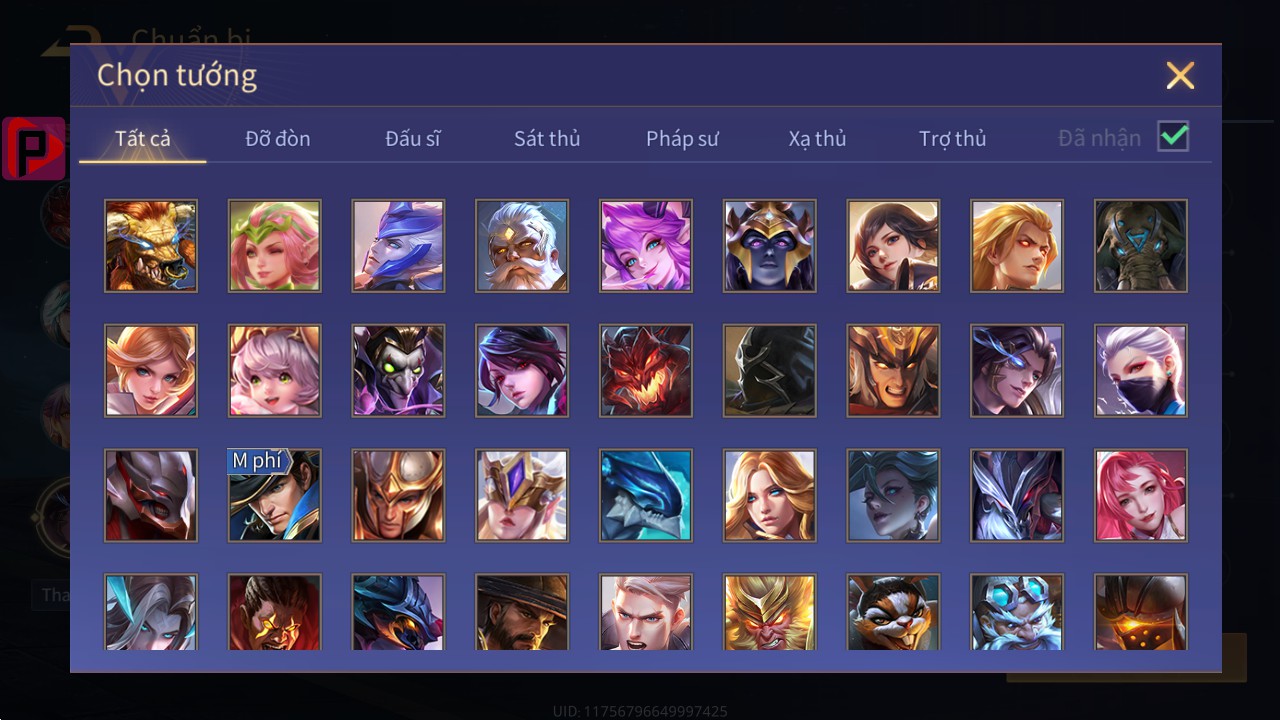View the 'Trợ thủ' hero tab
The height and width of the screenshot is (720, 1280).
point(952,138)
